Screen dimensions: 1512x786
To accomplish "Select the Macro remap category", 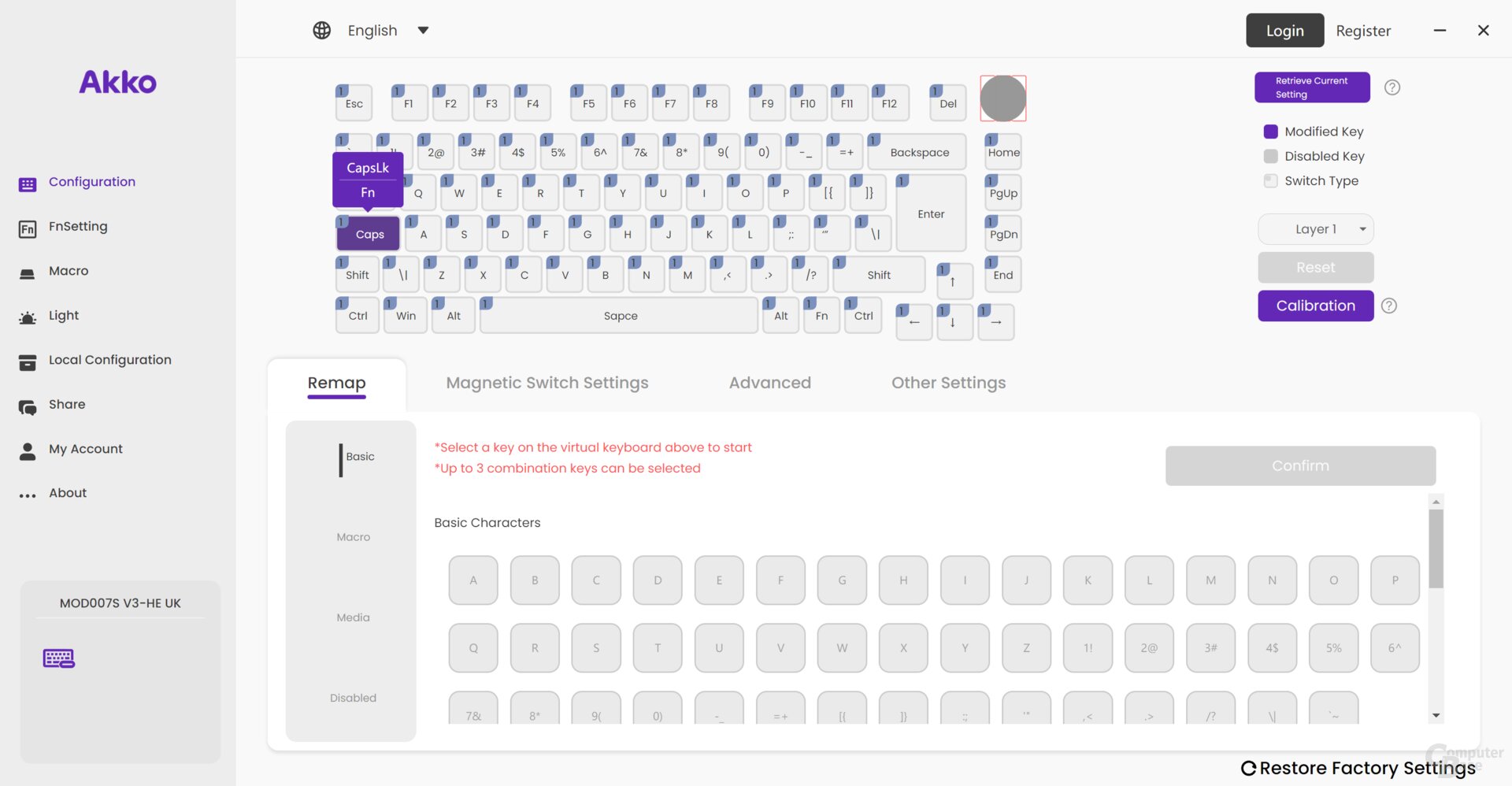I will pyautogui.click(x=353, y=537).
